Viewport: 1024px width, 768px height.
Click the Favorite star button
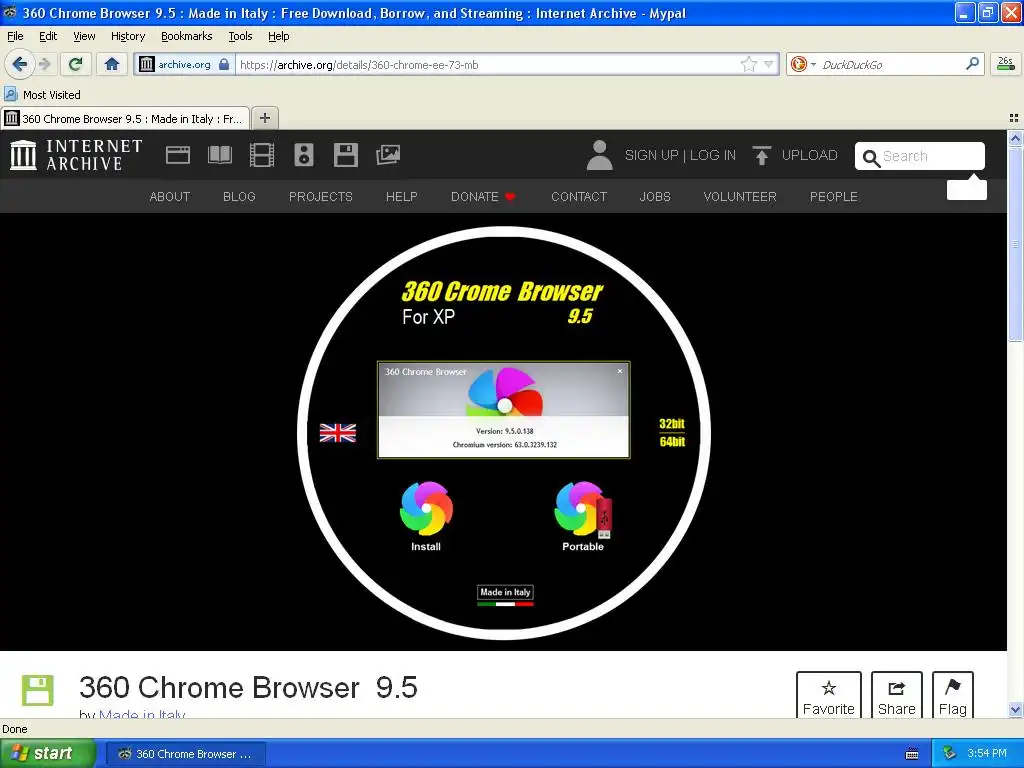pos(829,696)
